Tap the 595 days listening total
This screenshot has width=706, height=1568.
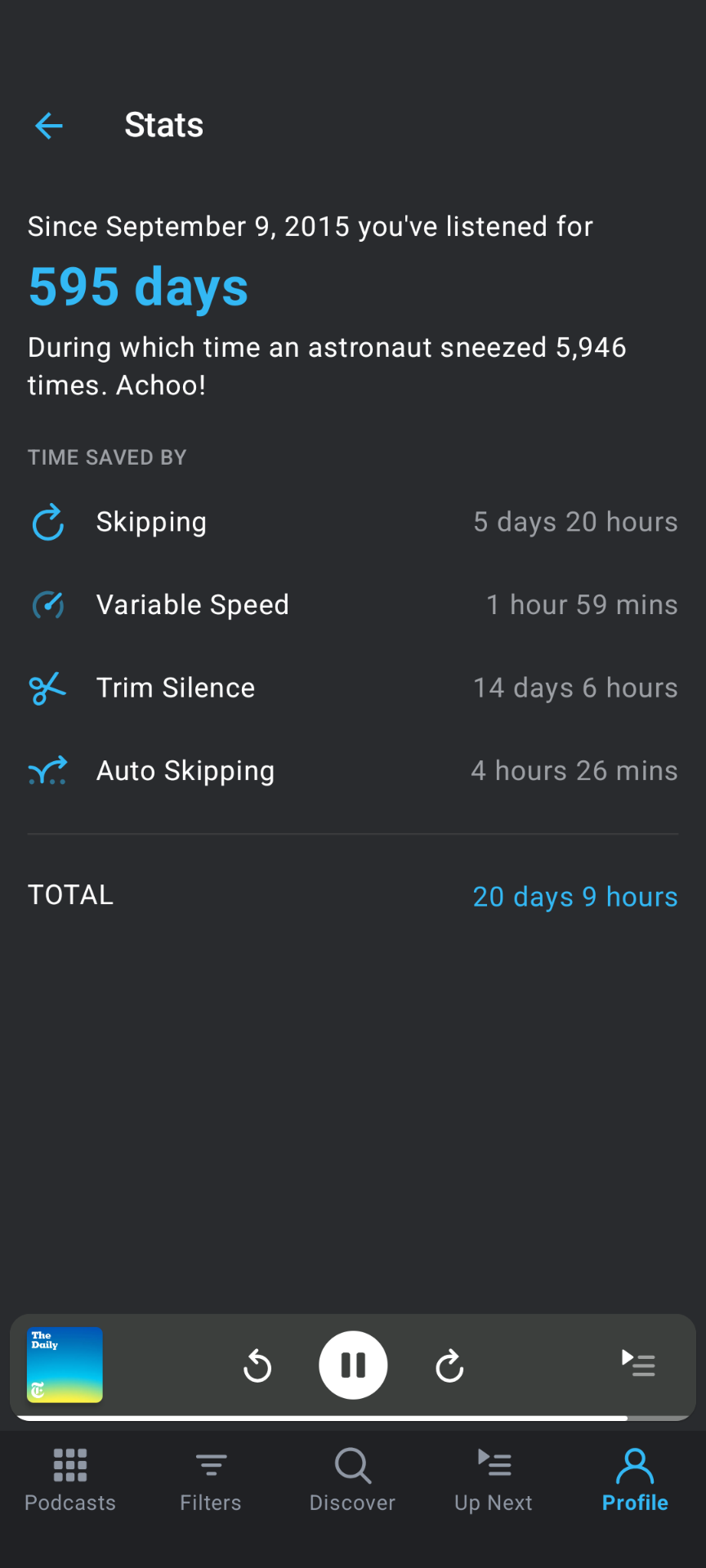tap(138, 287)
